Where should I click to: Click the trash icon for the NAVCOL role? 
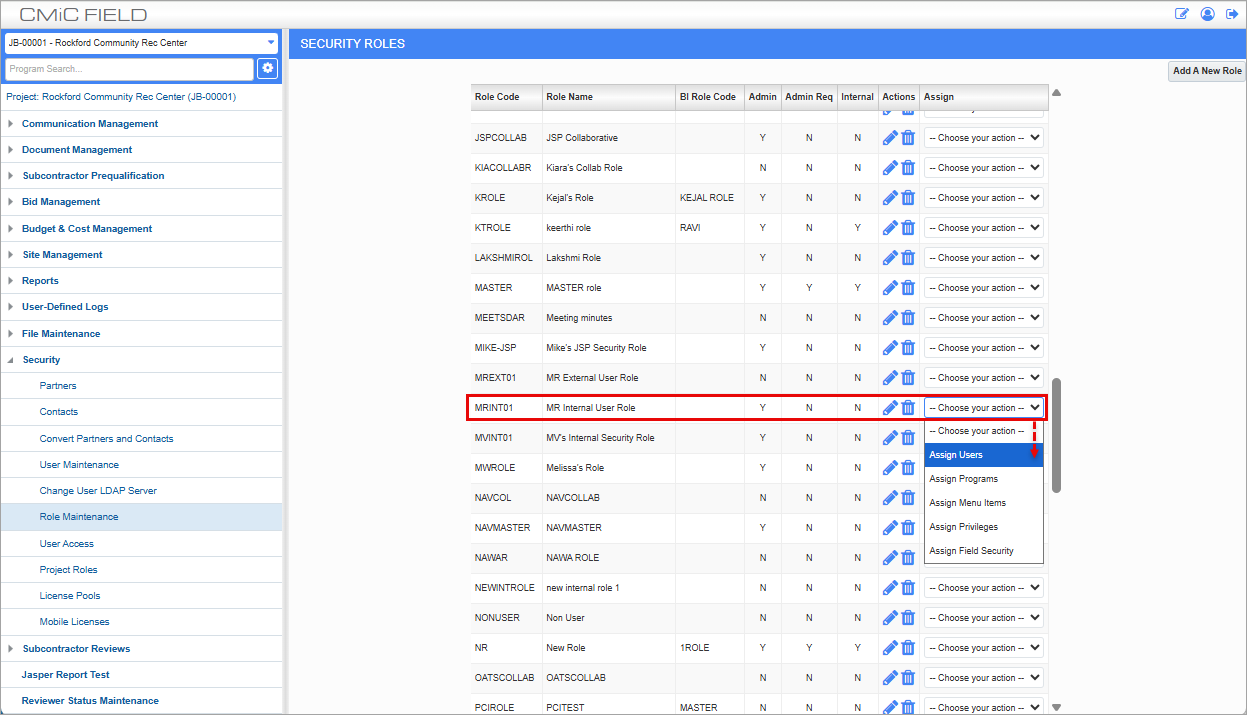908,498
